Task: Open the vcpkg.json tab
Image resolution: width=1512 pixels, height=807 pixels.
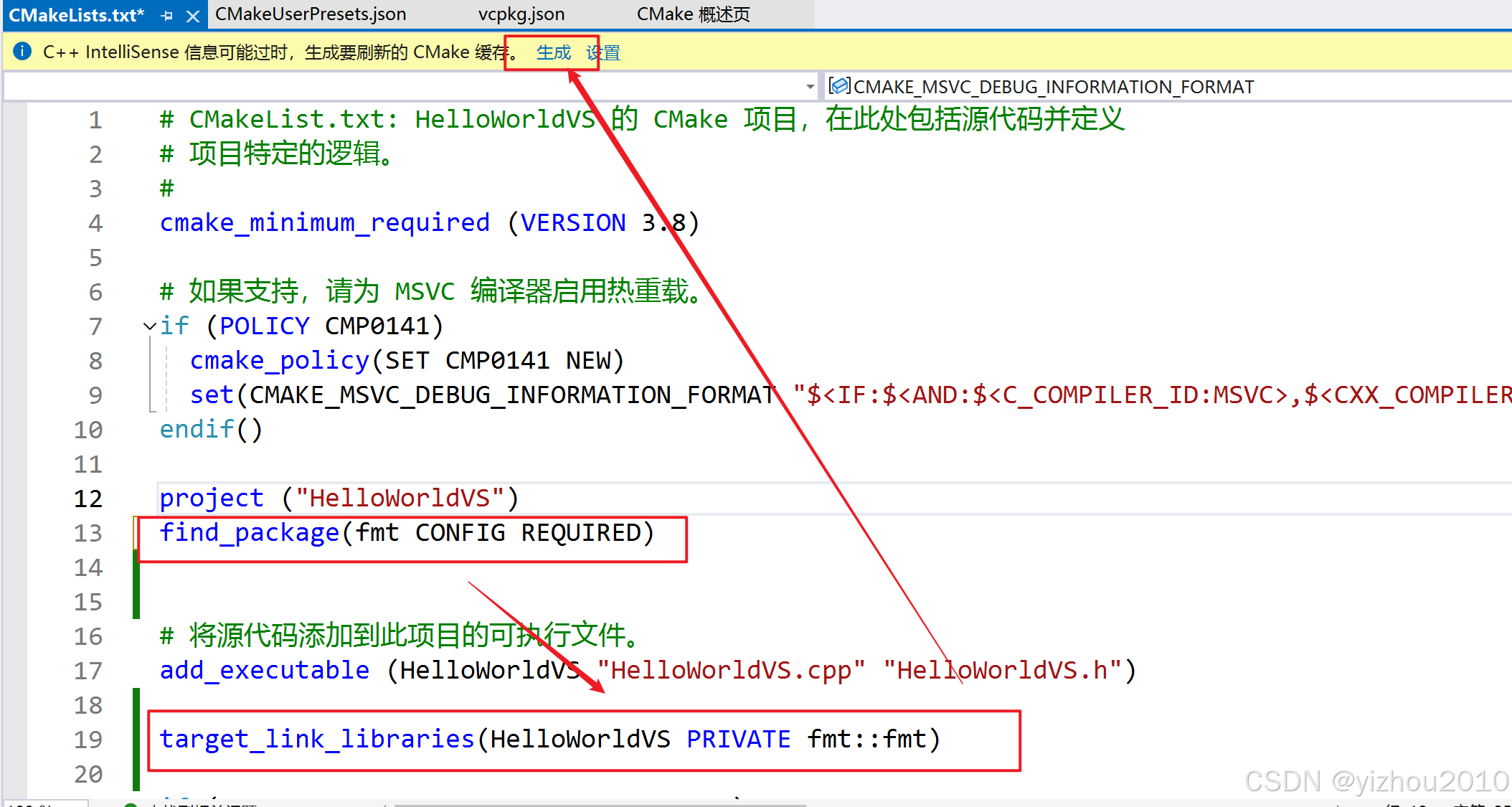Action: pyautogui.click(x=521, y=14)
